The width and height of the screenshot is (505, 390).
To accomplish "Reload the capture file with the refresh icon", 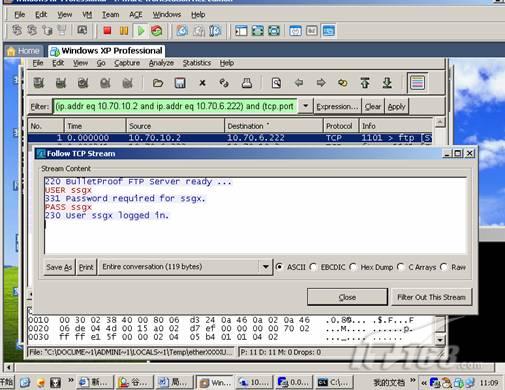I will tap(224, 83).
